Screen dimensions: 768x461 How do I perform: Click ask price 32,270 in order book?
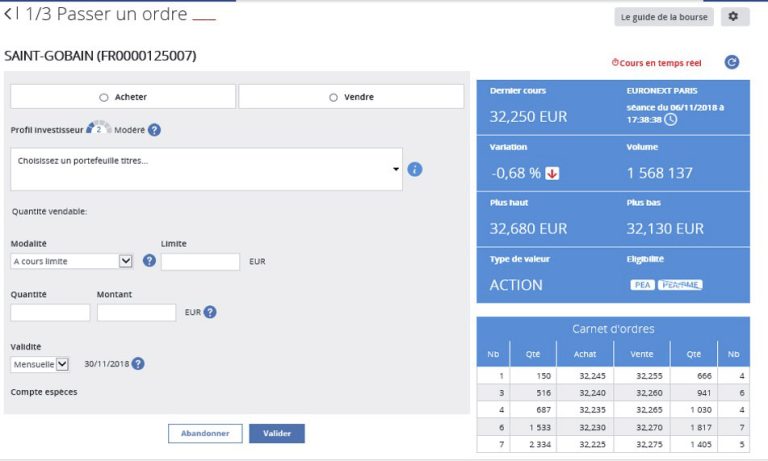click(649, 427)
